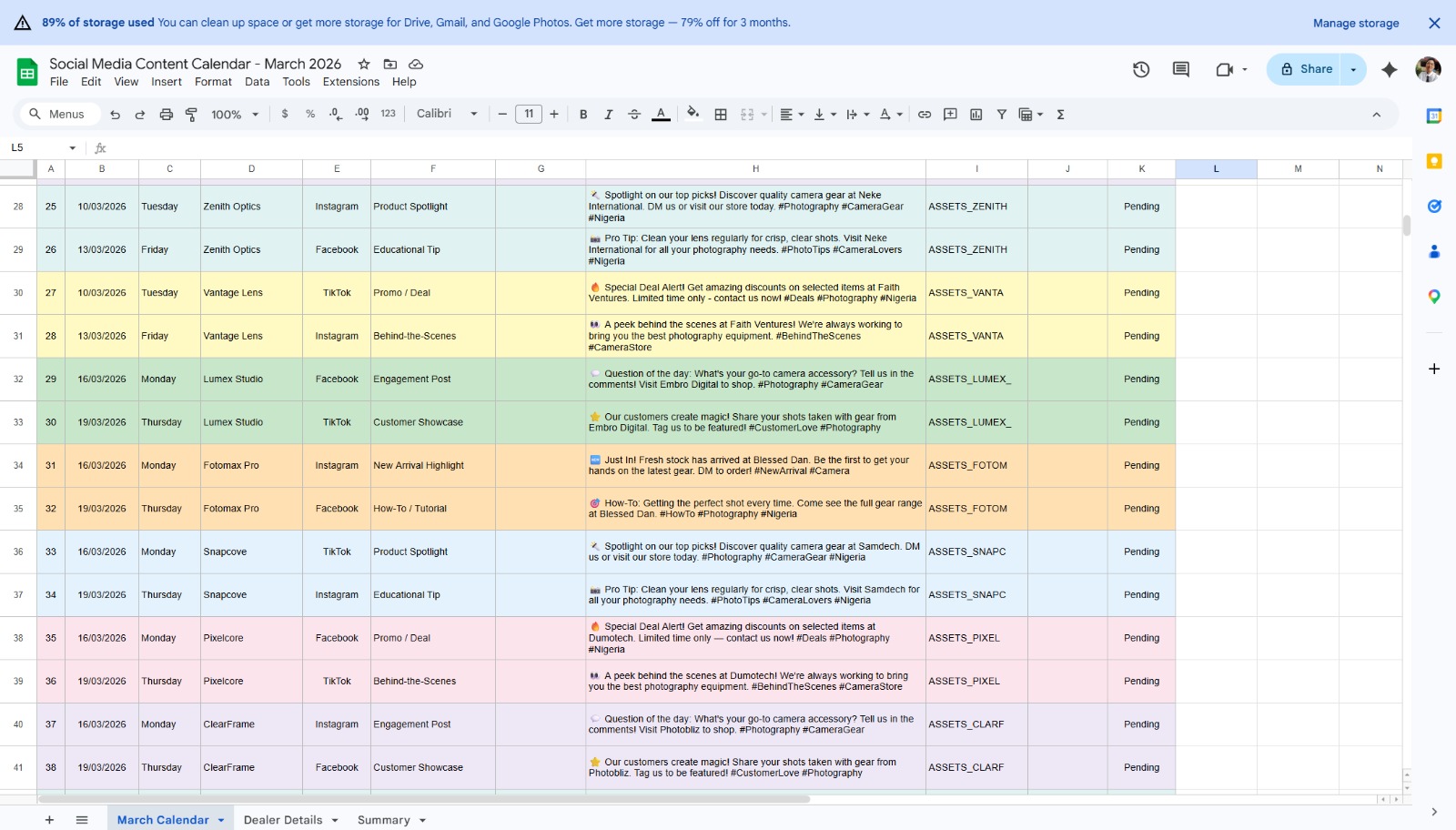This screenshot has height=830, width=1456.
Task: Open the Data menu
Action: point(258,82)
